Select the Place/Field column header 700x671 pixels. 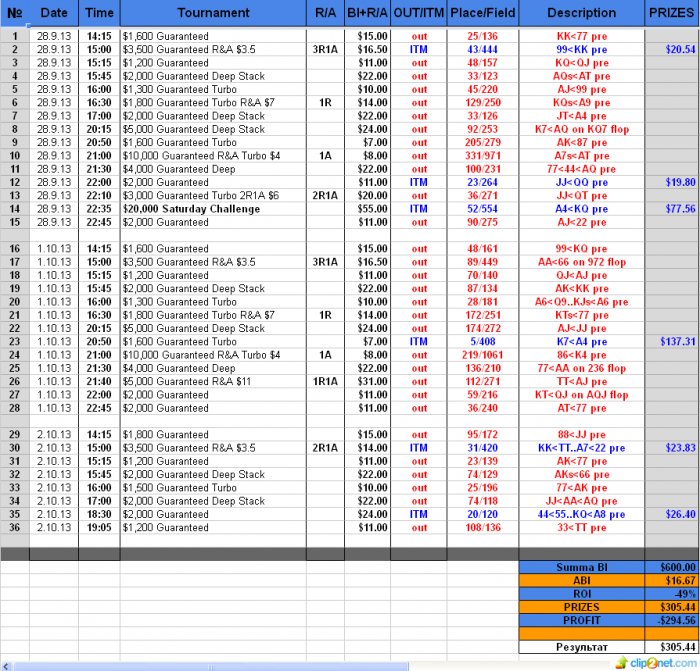point(483,13)
